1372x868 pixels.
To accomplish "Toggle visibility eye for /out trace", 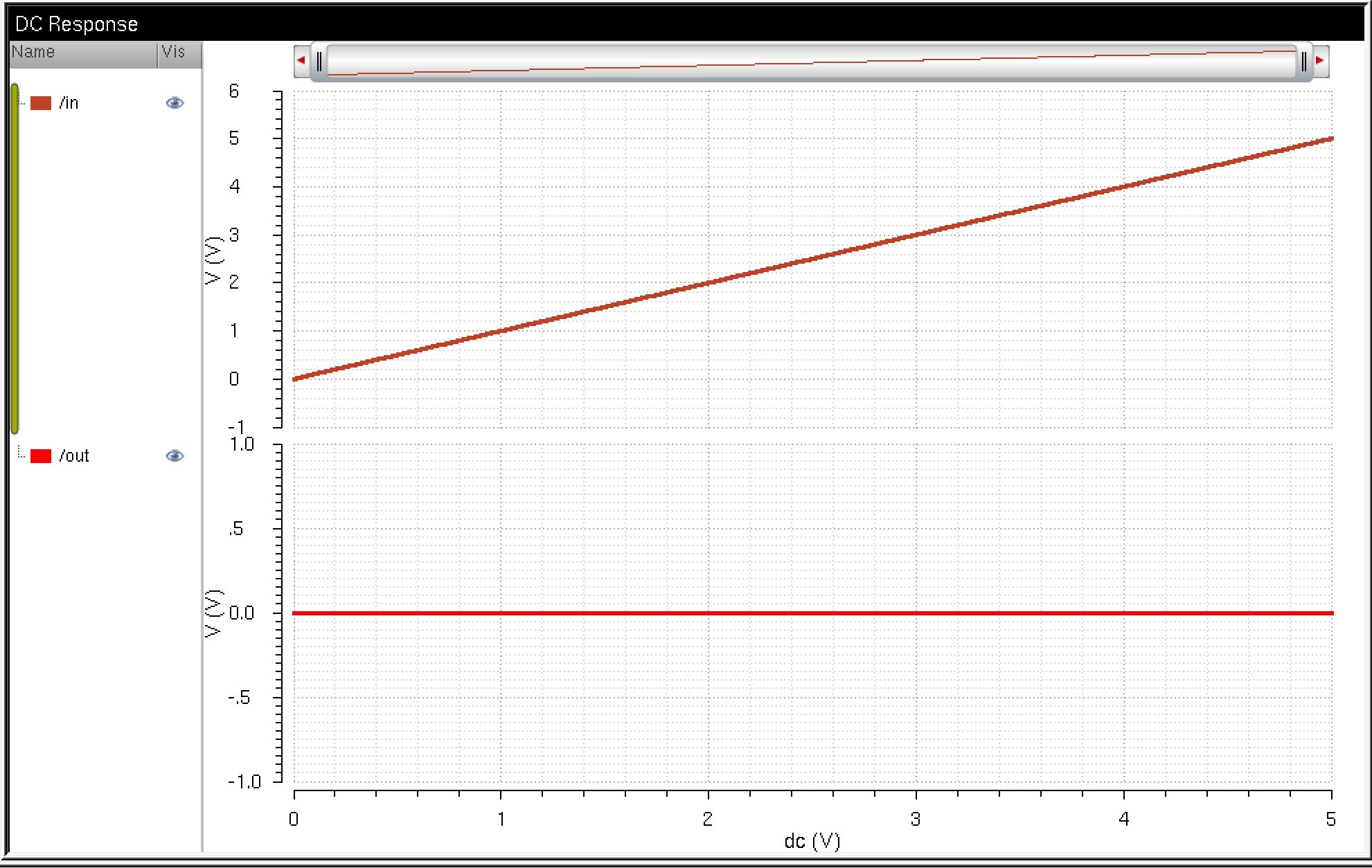I will [x=175, y=456].
